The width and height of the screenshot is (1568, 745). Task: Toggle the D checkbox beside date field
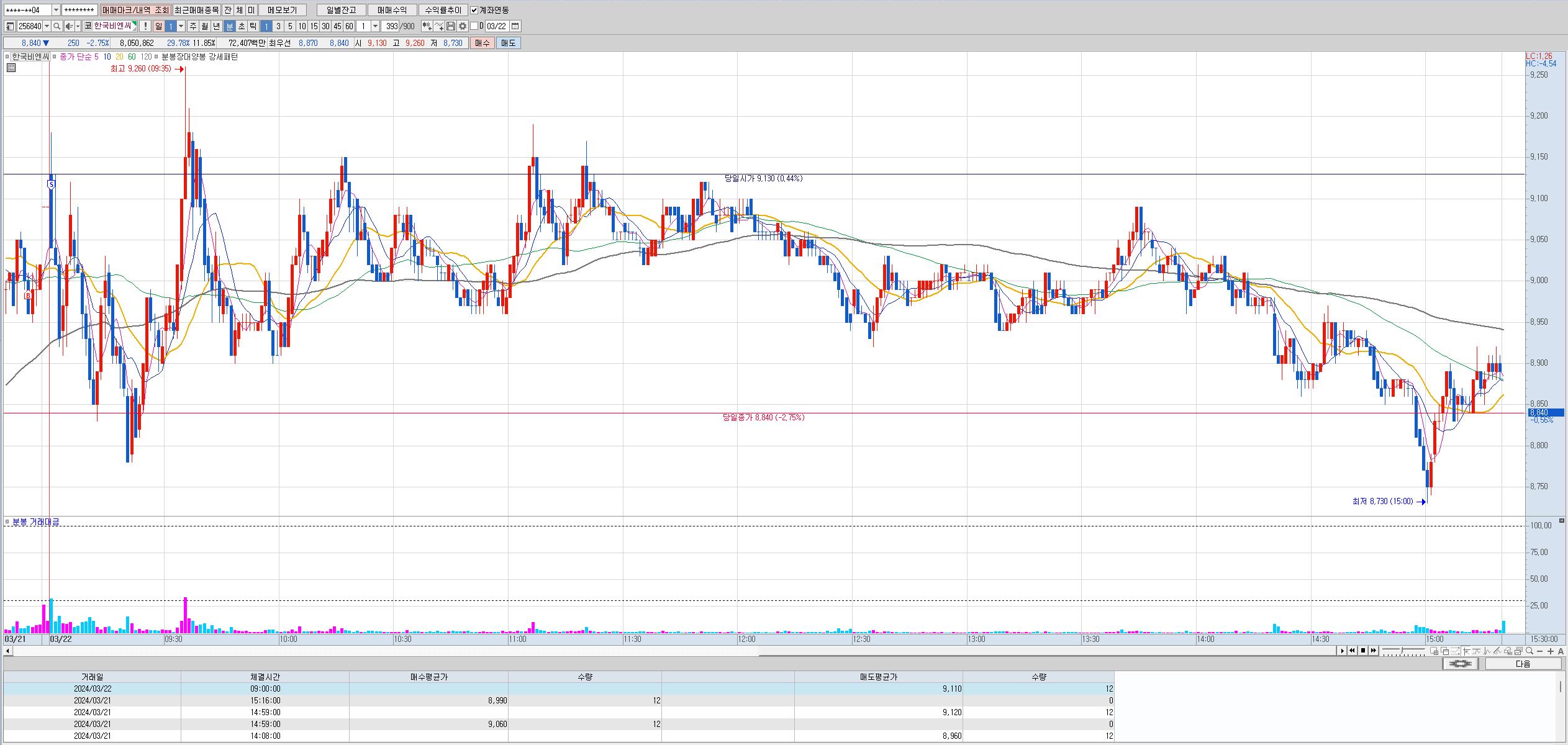click(x=474, y=26)
